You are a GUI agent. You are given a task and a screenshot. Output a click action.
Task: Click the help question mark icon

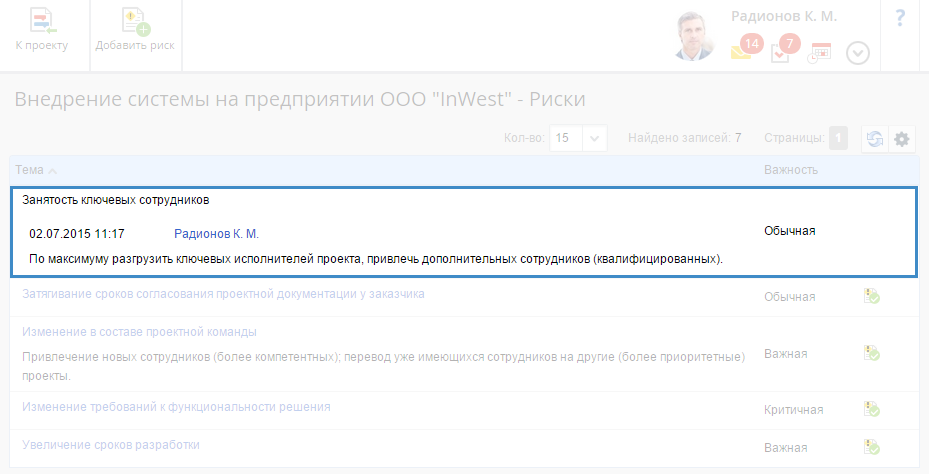click(900, 18)
